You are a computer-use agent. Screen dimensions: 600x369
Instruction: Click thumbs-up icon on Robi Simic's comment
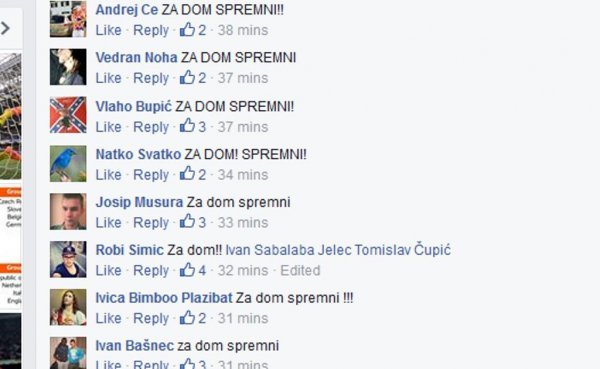[188, 270]
